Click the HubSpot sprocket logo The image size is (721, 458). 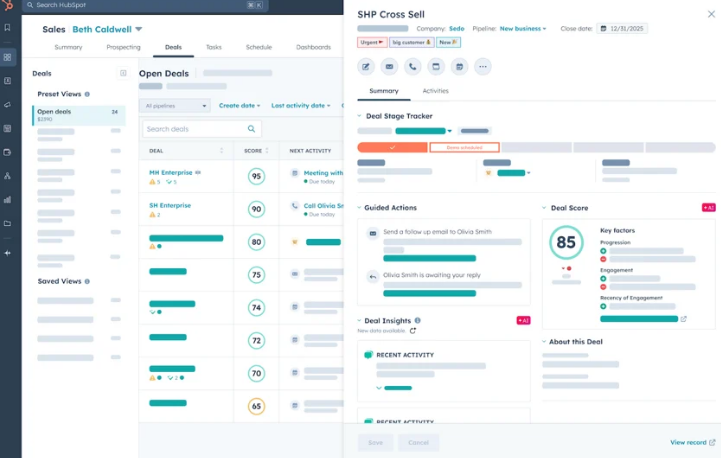9,6
